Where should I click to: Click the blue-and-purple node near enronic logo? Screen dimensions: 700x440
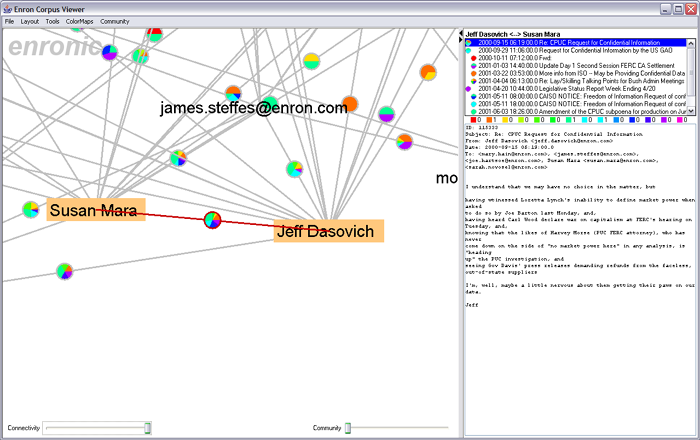tap(110, 53)
